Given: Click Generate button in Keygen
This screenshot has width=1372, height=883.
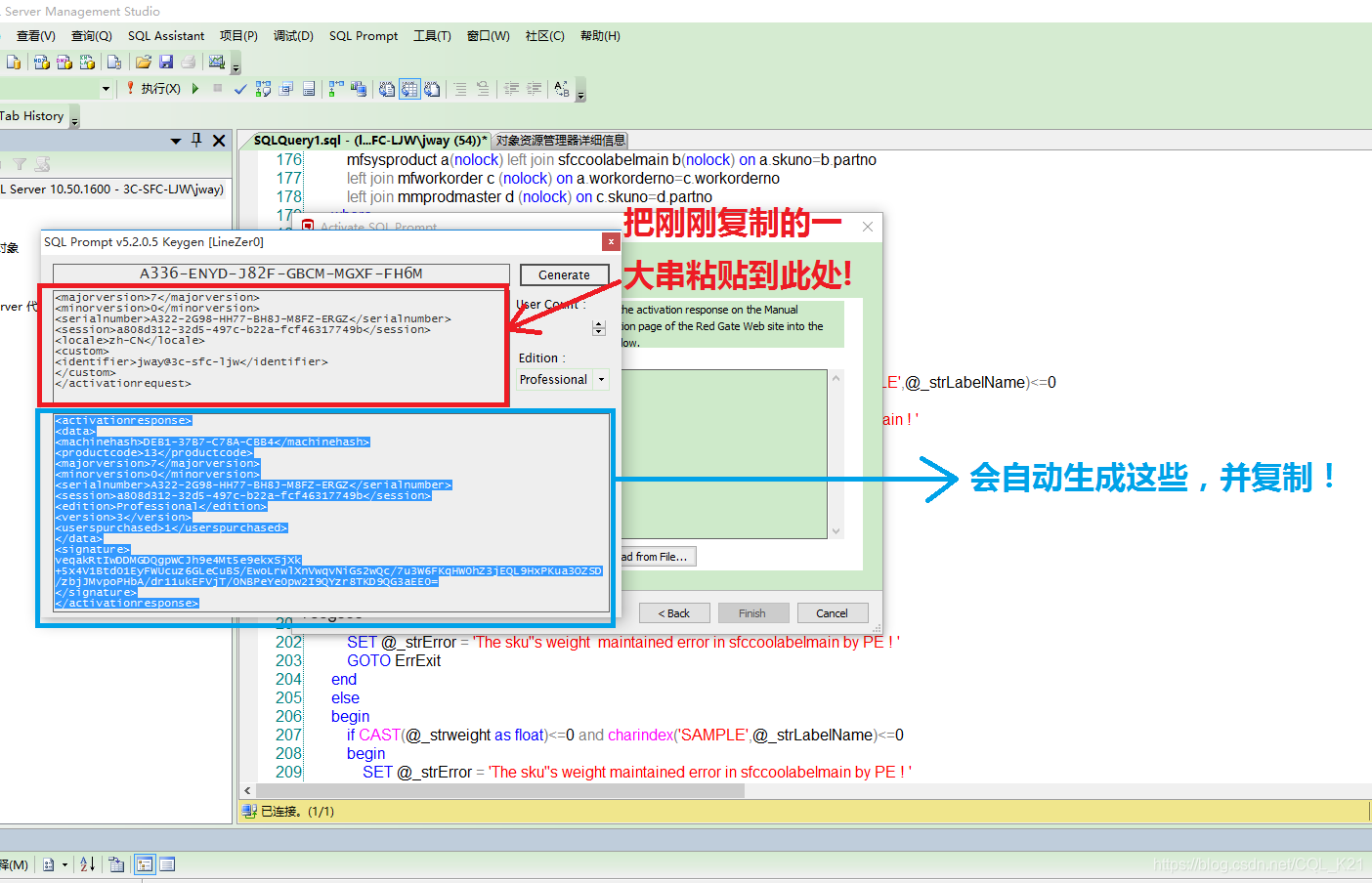Looking at the screenshot, I should [564, 275].
